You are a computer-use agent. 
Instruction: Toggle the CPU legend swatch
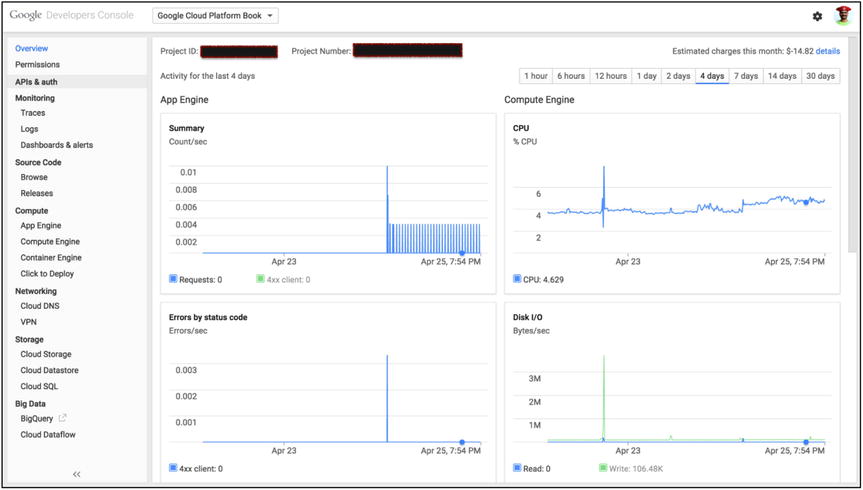[x=517, y=279]
